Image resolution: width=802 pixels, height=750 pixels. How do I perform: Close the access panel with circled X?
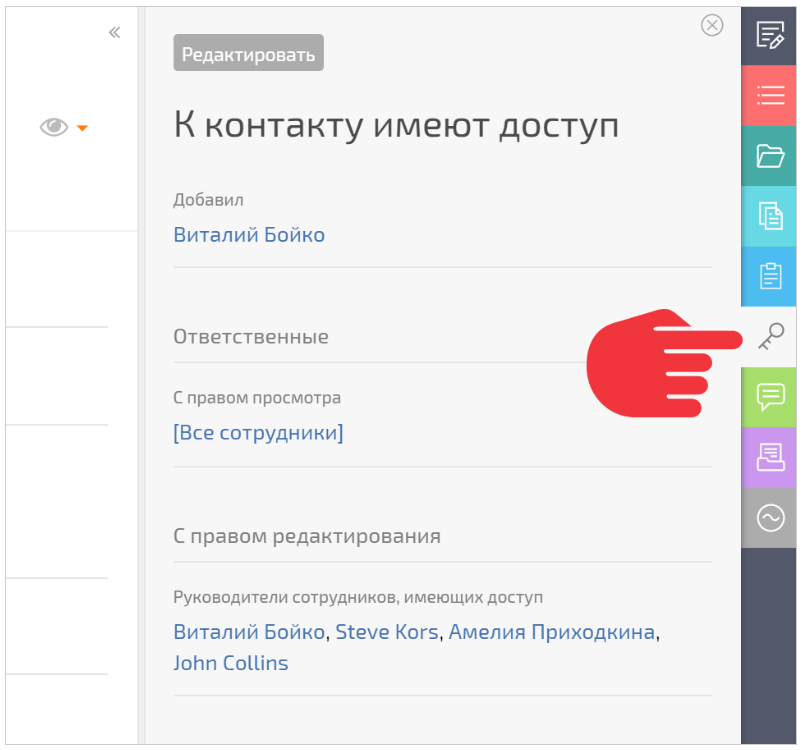(x=712, y=26)
